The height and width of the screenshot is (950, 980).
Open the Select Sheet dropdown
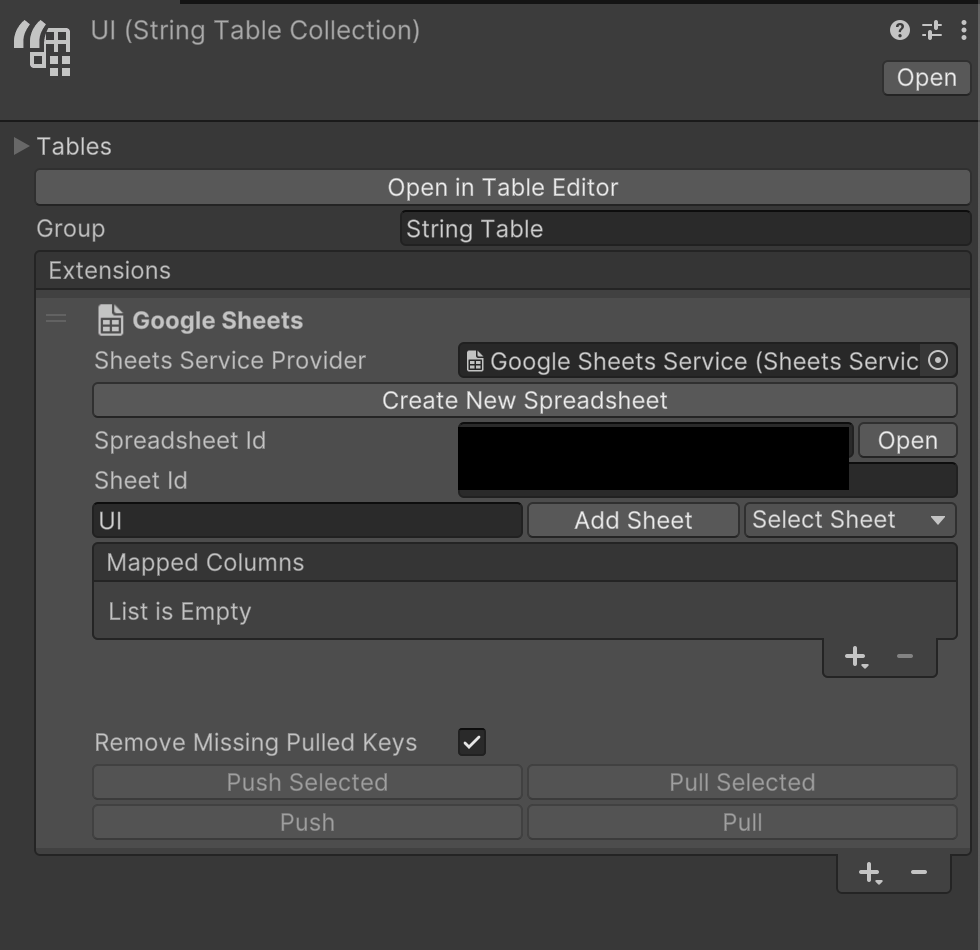850,520
